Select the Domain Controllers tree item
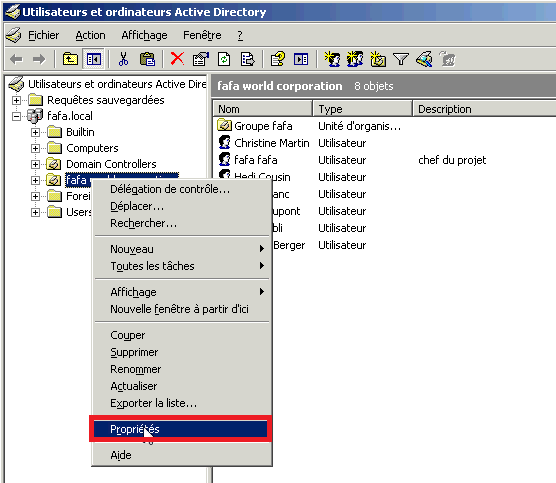The height and width of the screenshot is (483, 556). (111, 164)
